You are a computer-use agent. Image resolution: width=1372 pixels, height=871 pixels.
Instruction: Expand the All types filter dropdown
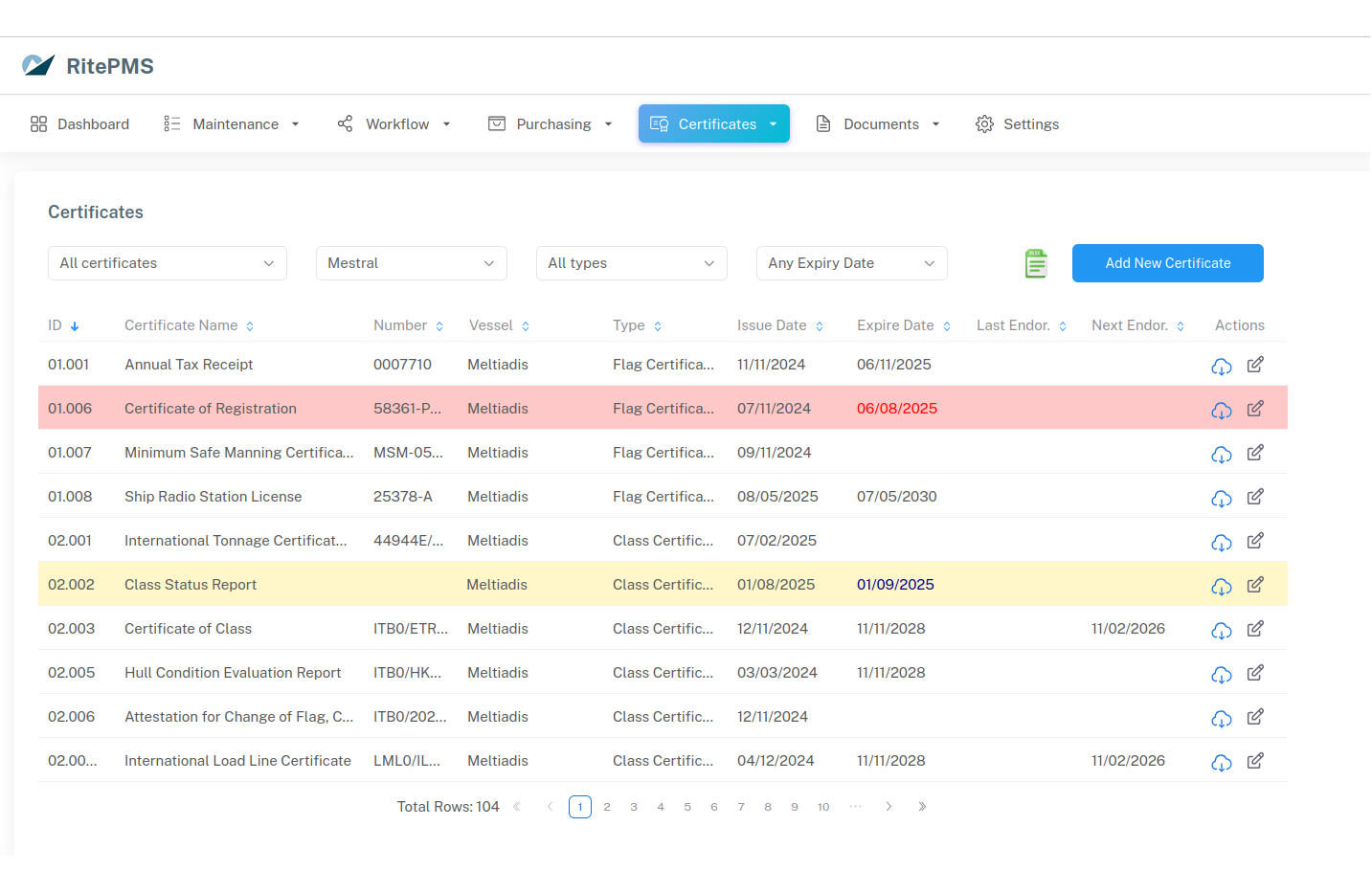click(631, 263)
